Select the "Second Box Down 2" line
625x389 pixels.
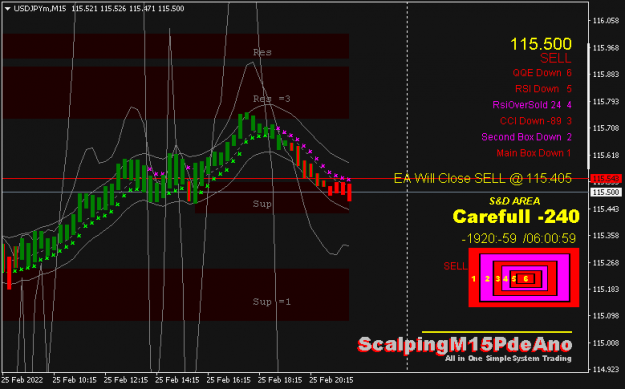[x=527, y=137]
